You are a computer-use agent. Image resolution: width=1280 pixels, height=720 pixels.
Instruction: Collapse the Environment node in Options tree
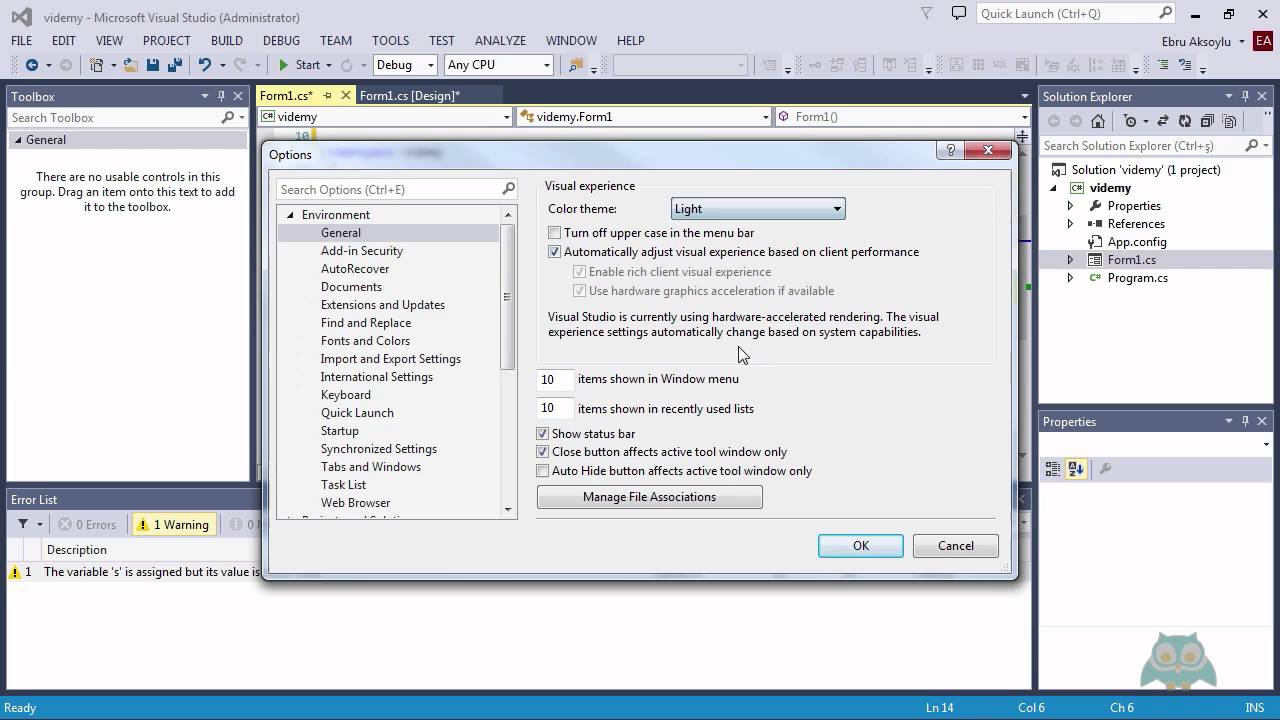291,215
